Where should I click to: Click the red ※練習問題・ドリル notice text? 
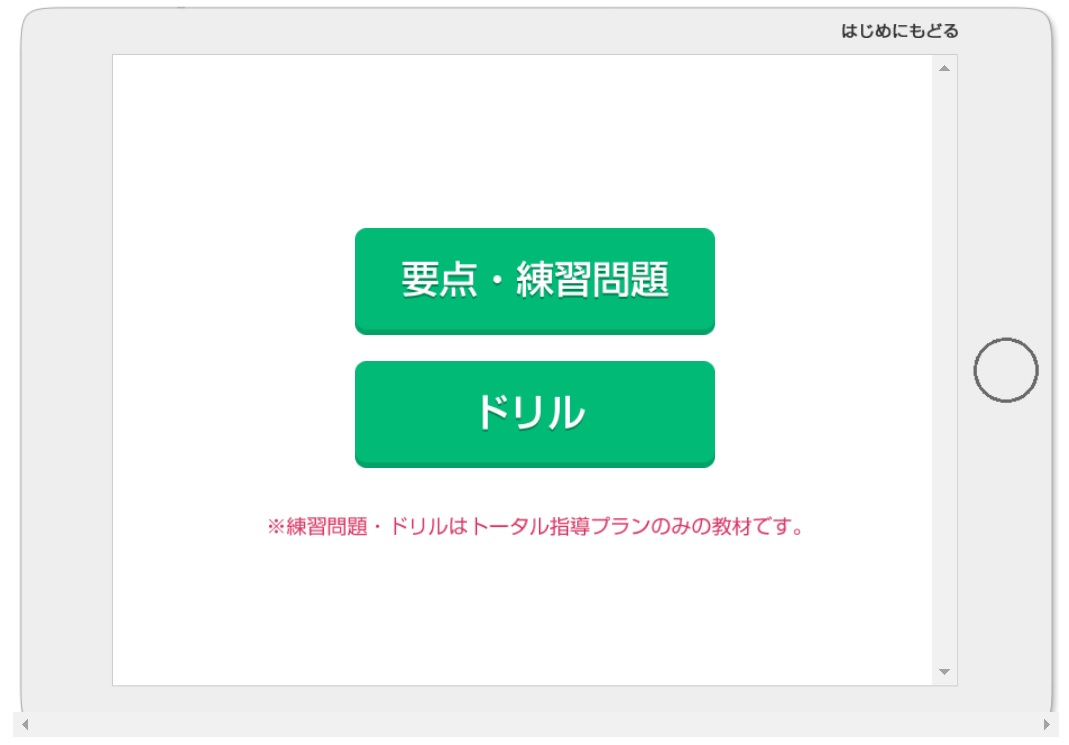536,527
